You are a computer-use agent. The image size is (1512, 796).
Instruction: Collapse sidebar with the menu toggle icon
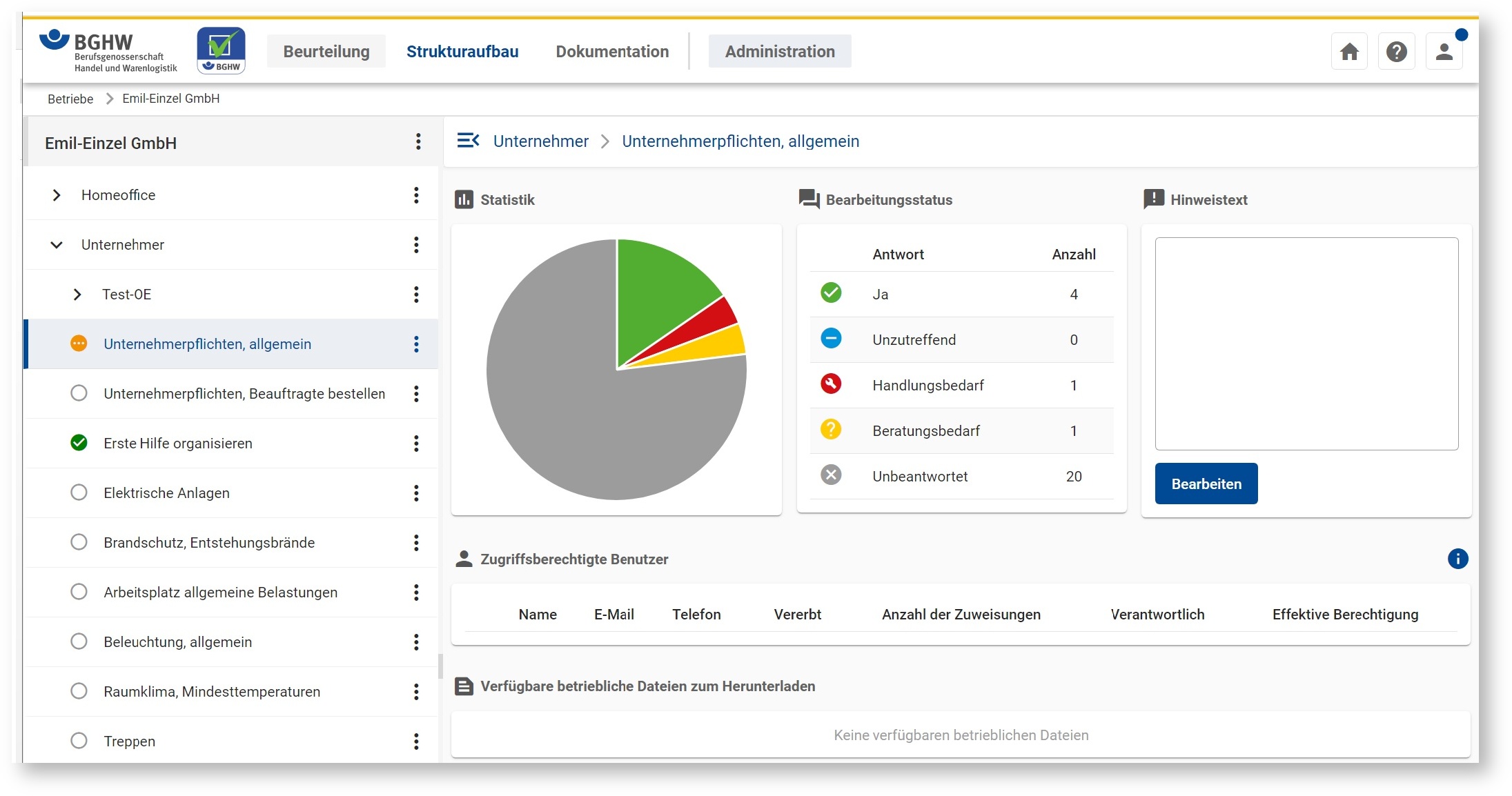pyautogui.click(x=468, y=141)
